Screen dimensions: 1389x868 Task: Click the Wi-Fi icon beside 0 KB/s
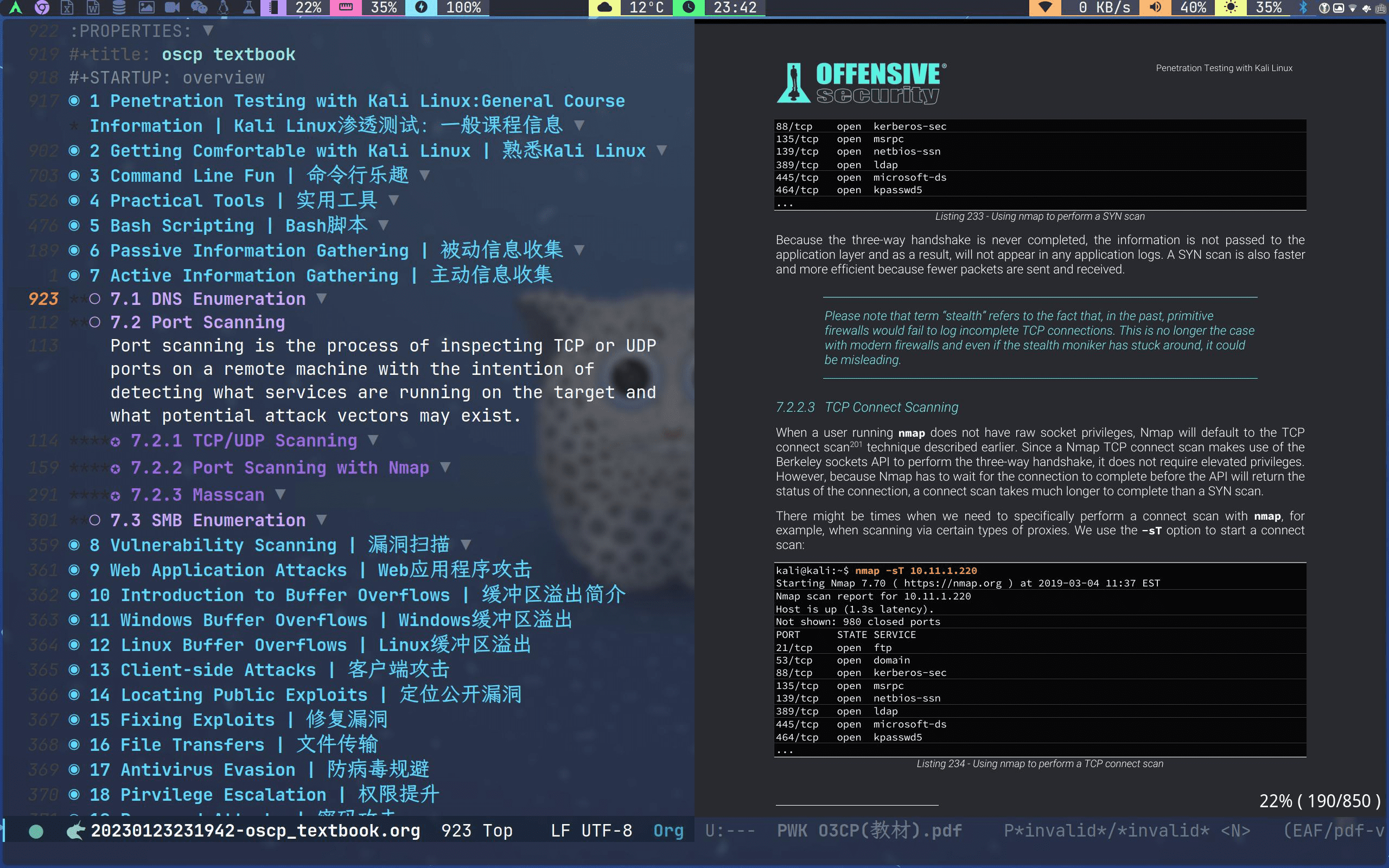[x=1045, y=8]
